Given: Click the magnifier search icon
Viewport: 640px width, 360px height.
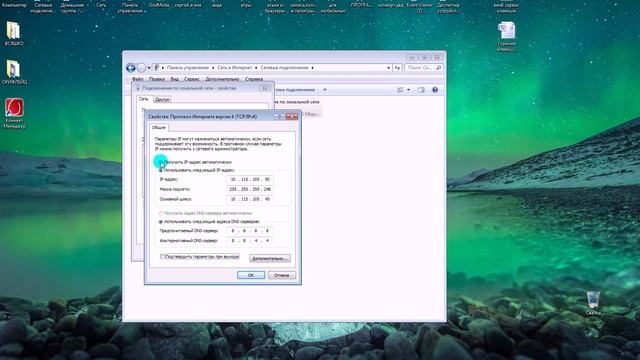Looking at the screenshot, I should click(438, 68).
